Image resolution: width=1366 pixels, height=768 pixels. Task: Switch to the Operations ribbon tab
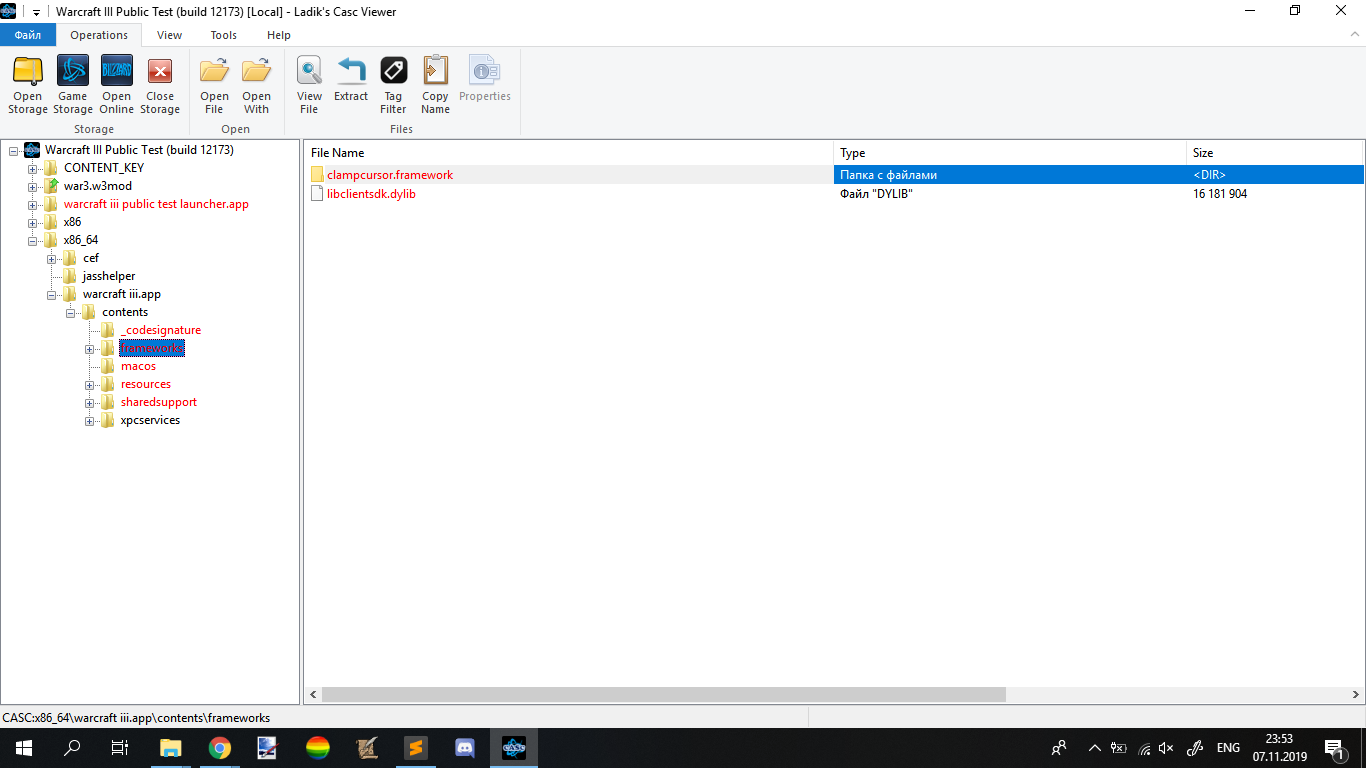(99, 35)
